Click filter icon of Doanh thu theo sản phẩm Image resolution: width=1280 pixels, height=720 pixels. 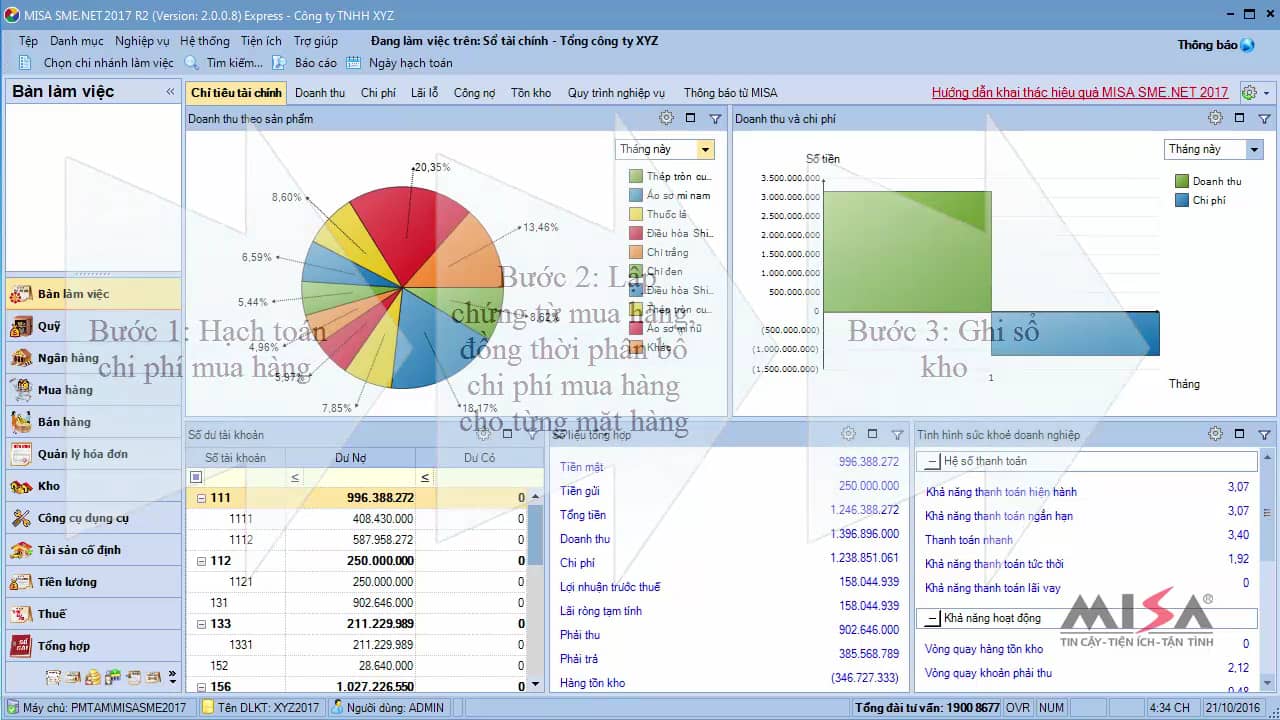pyautogui.click(x=715, y=118)
